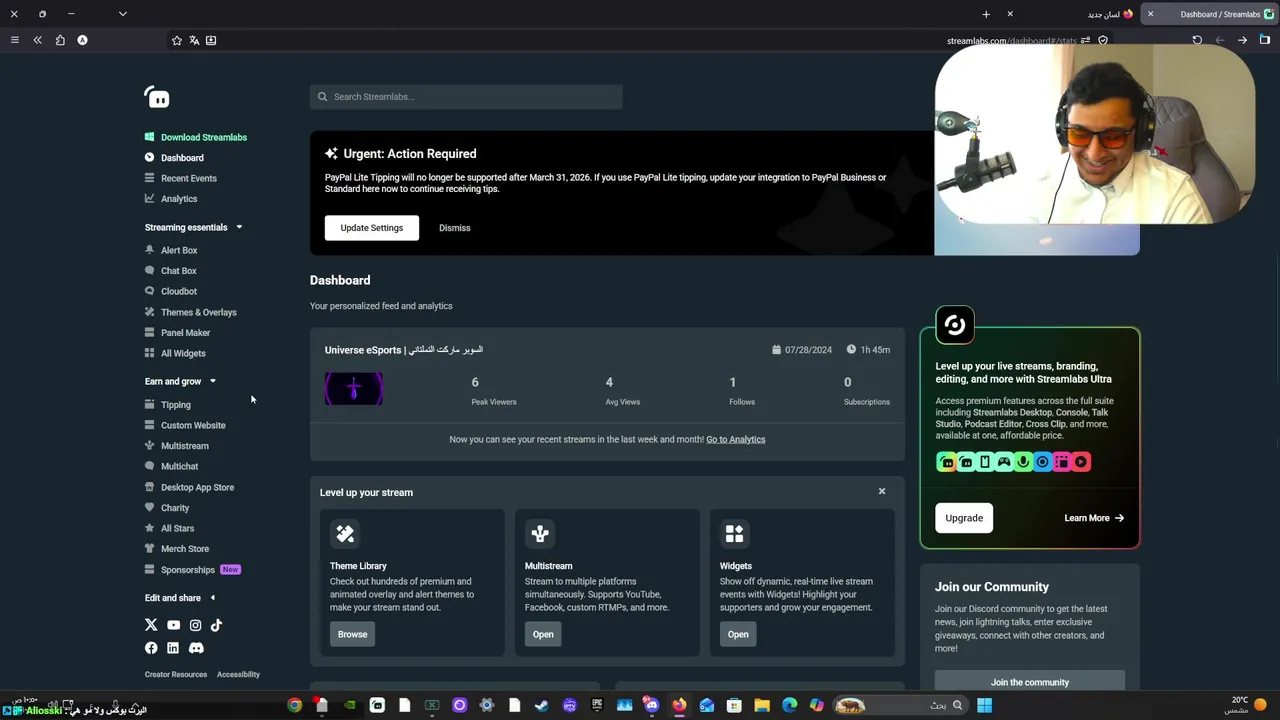Close the Level up your stream panel
This screenshot has width=1280, height=720.
882,491
